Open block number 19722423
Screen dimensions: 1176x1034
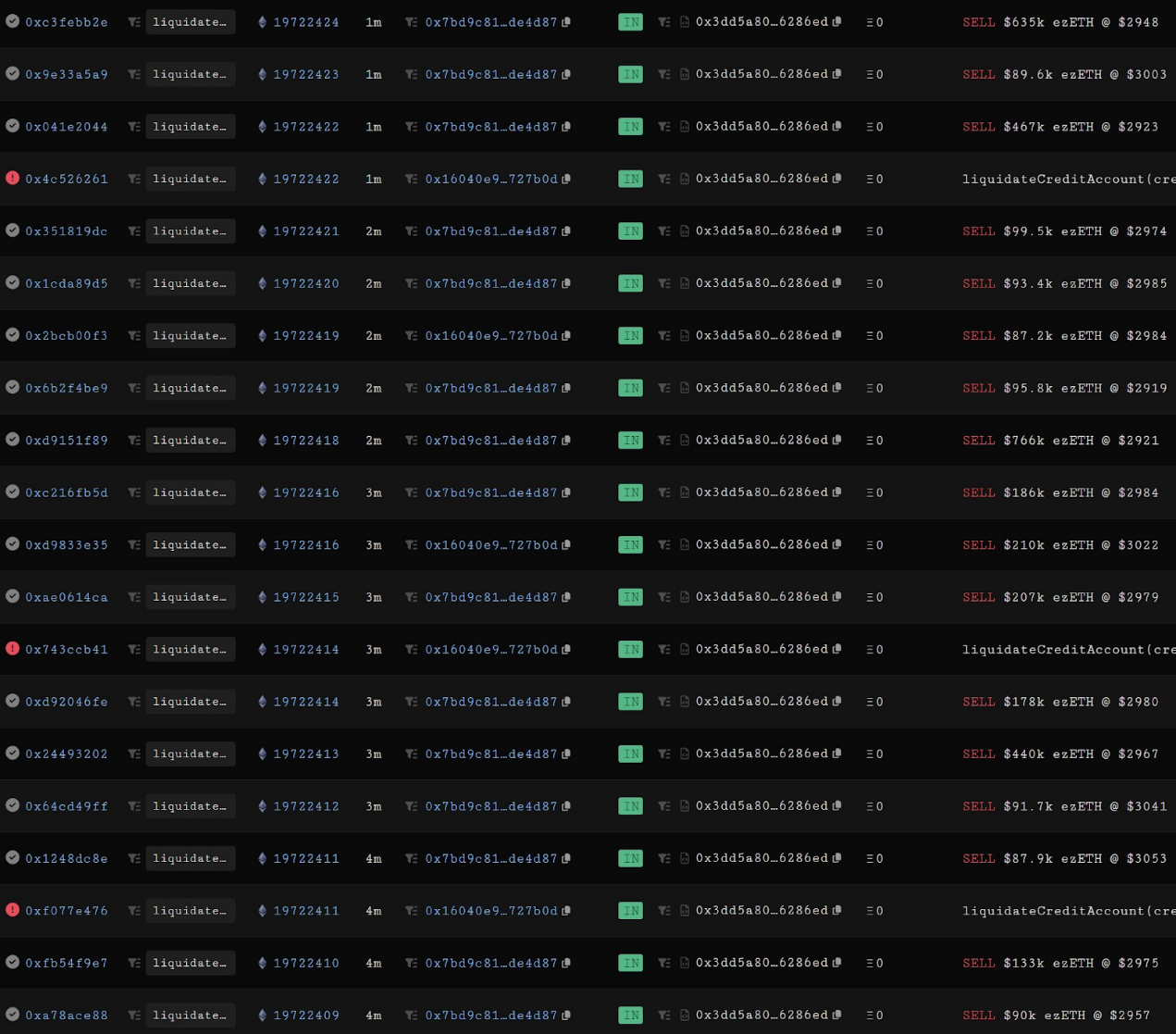point(306,74)
